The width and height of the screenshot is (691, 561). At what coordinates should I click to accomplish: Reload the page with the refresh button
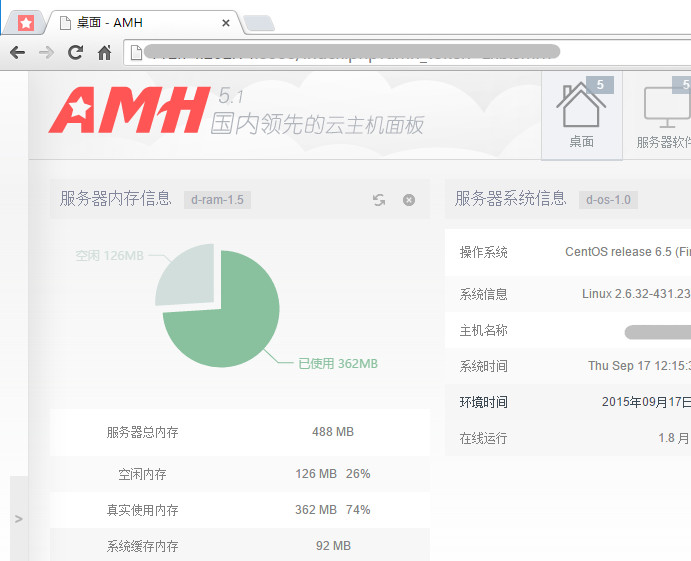(x=75, y=52)
